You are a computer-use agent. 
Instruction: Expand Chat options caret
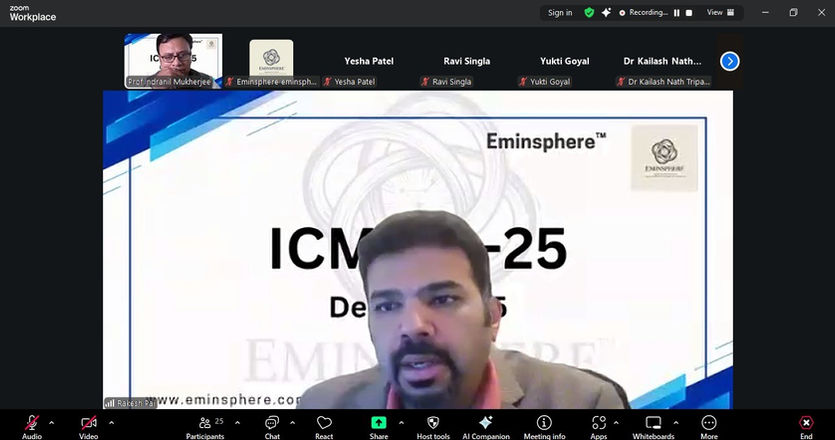coord(292,423)
